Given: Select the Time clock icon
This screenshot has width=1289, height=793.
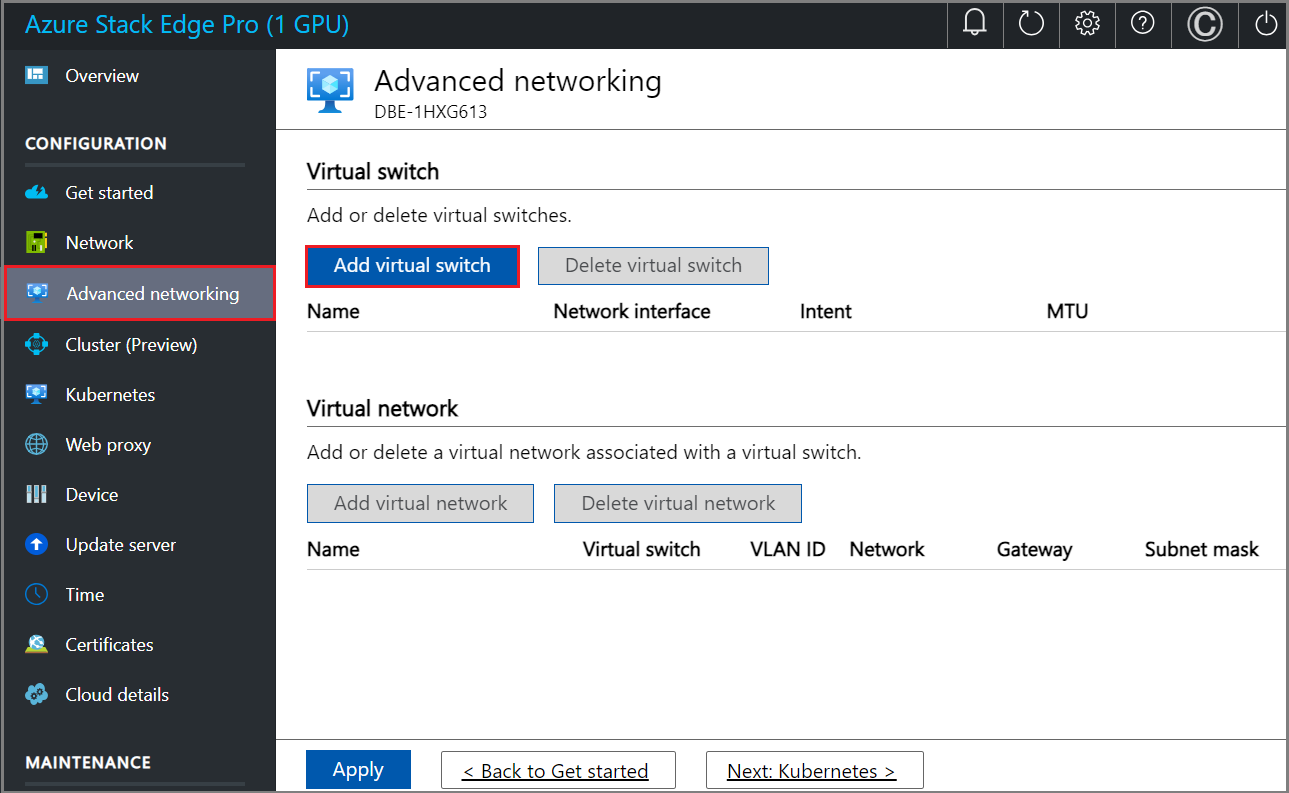Looking at the screenshot, I should coord(39,594).
